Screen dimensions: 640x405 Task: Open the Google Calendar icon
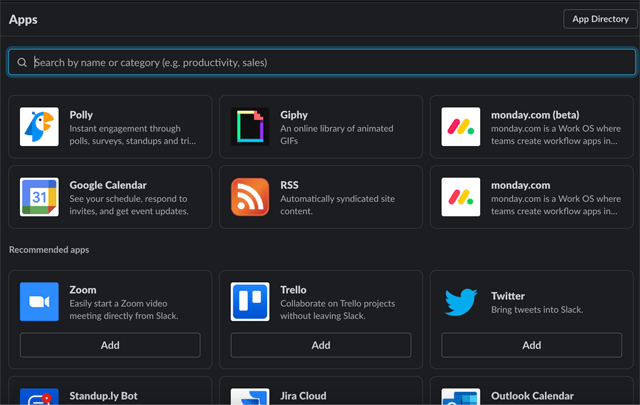click(x=39, y=197)
